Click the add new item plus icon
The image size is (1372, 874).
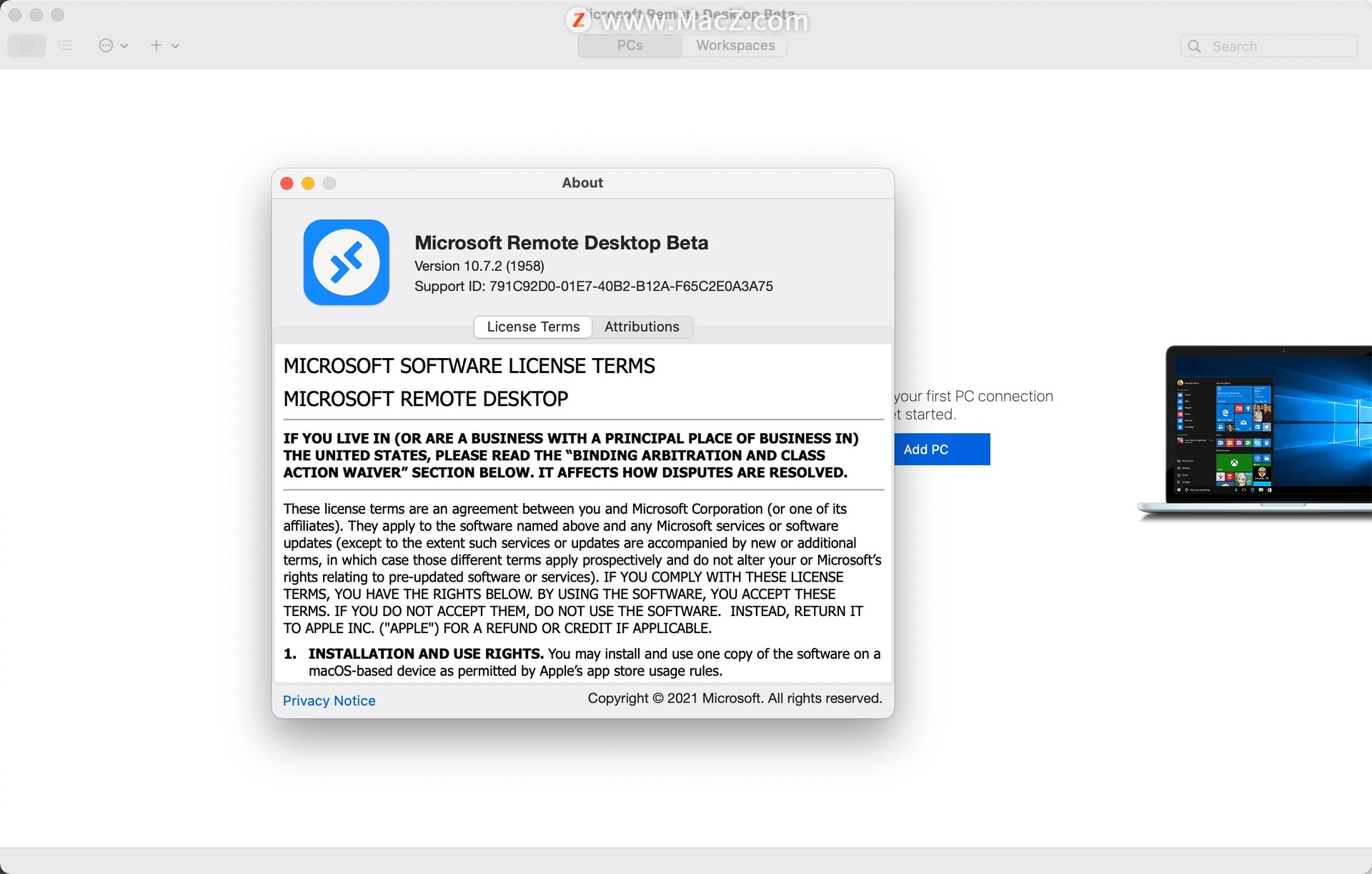coord(156,45)
